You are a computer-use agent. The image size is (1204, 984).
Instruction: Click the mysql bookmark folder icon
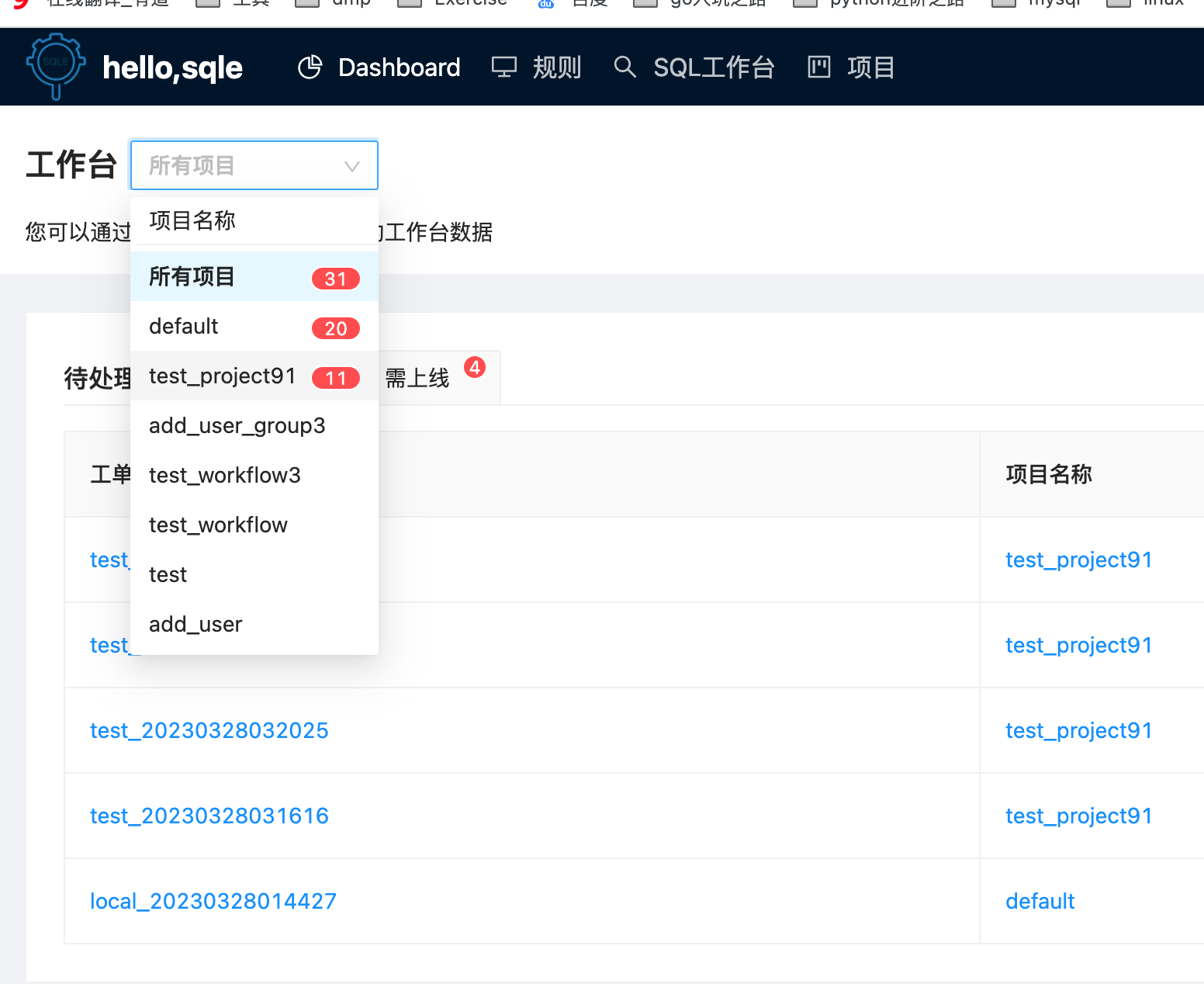1003,4
